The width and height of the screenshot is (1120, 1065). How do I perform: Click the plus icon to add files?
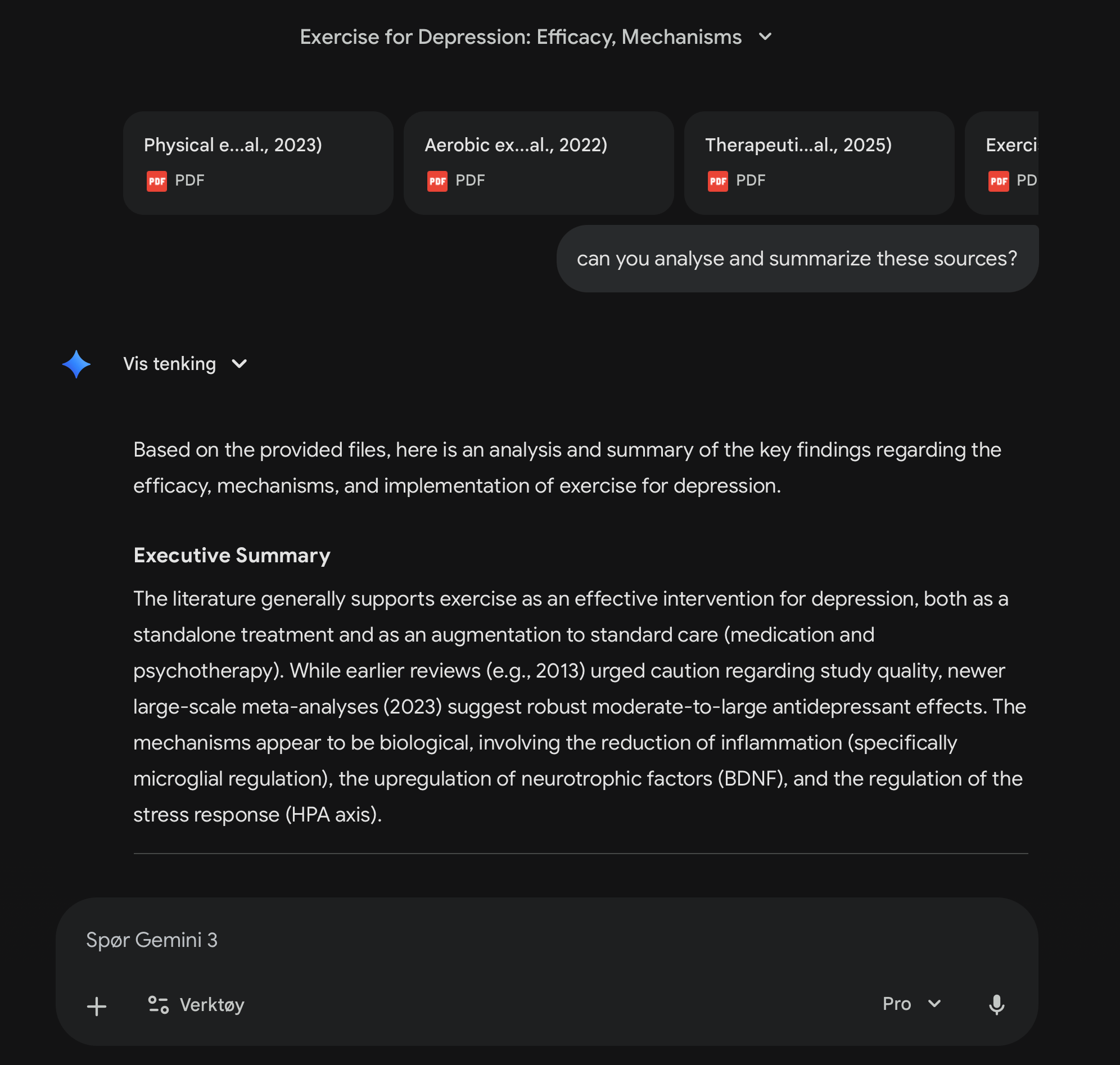(x=97, y=1006)
